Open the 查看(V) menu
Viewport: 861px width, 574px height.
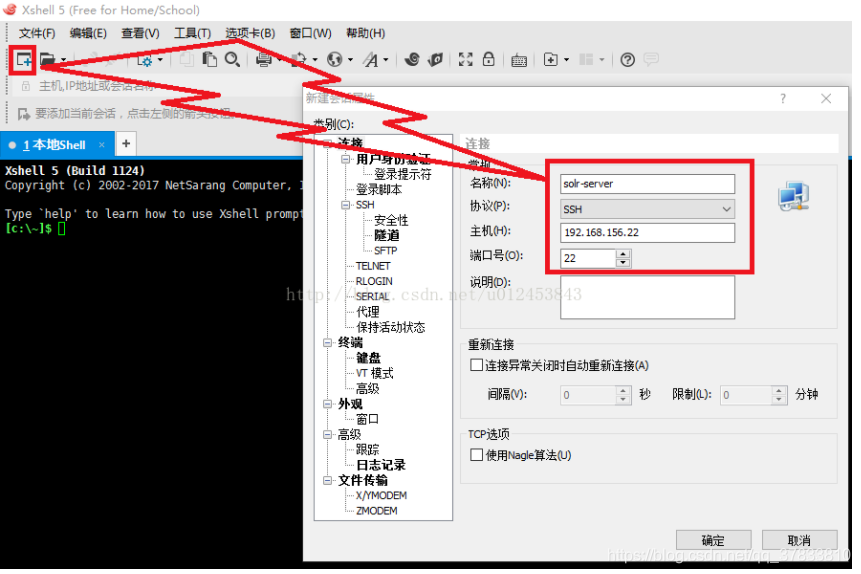click(x=141, y=33)
